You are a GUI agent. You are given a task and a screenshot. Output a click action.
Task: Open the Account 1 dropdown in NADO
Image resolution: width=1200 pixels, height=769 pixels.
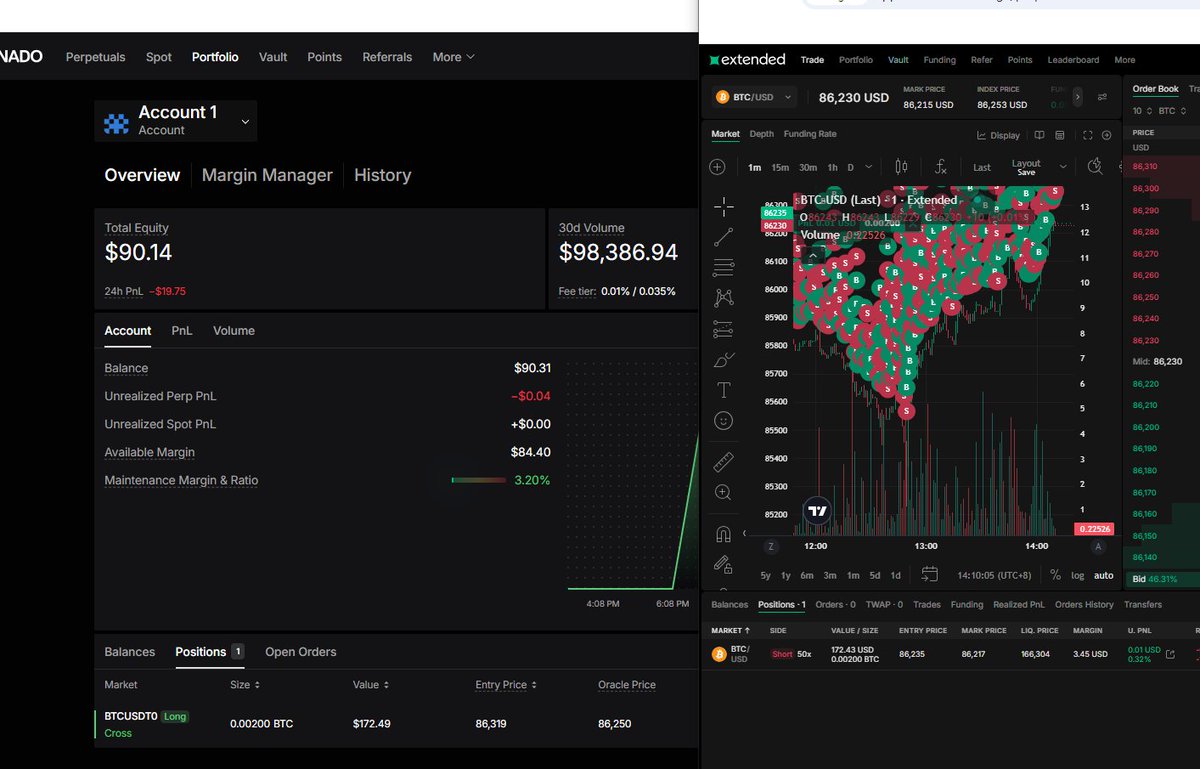click(x=246, y=122)
